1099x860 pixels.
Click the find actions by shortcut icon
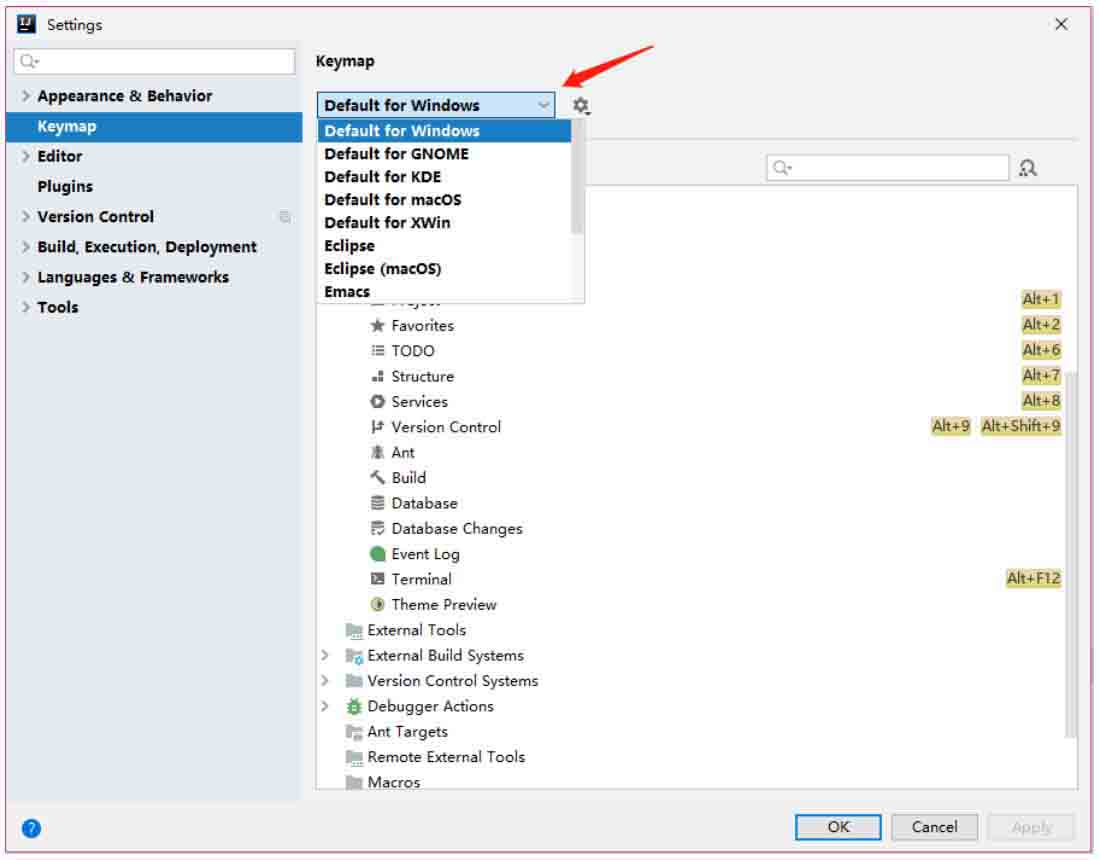[1028, 168]
